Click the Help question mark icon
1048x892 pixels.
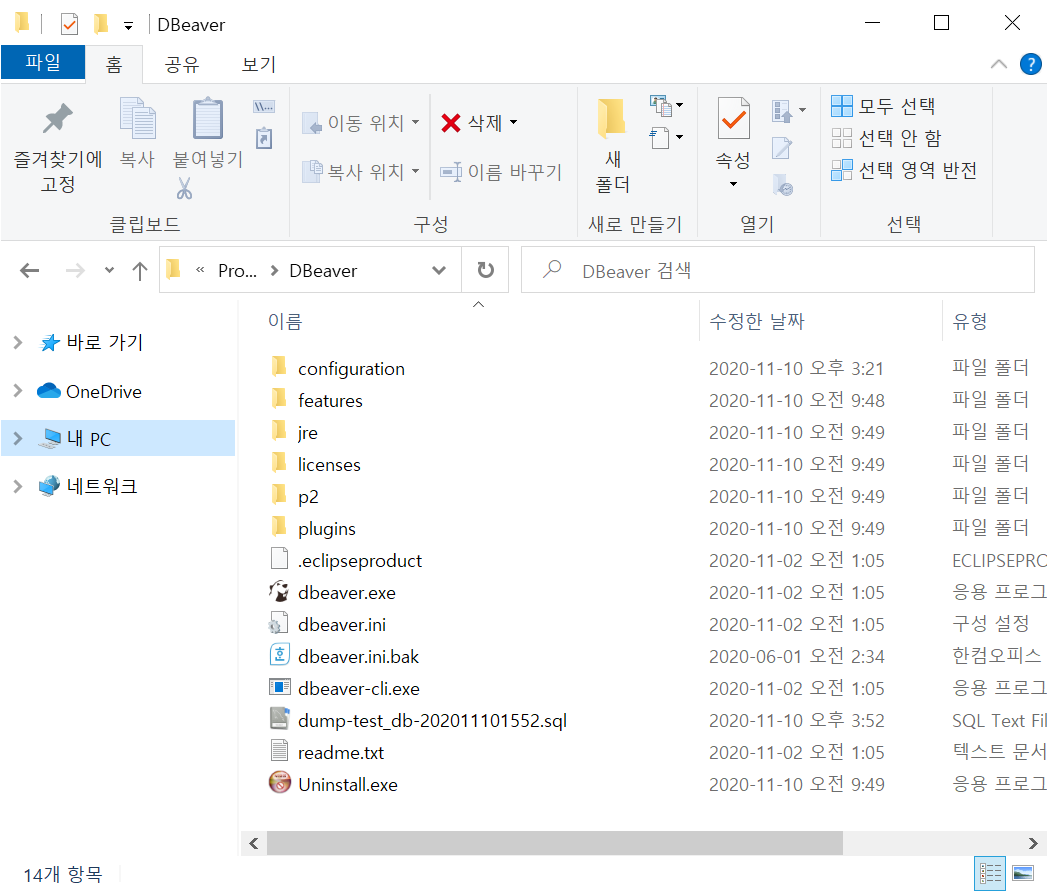pyautogui.click(x=1030, y=64)
